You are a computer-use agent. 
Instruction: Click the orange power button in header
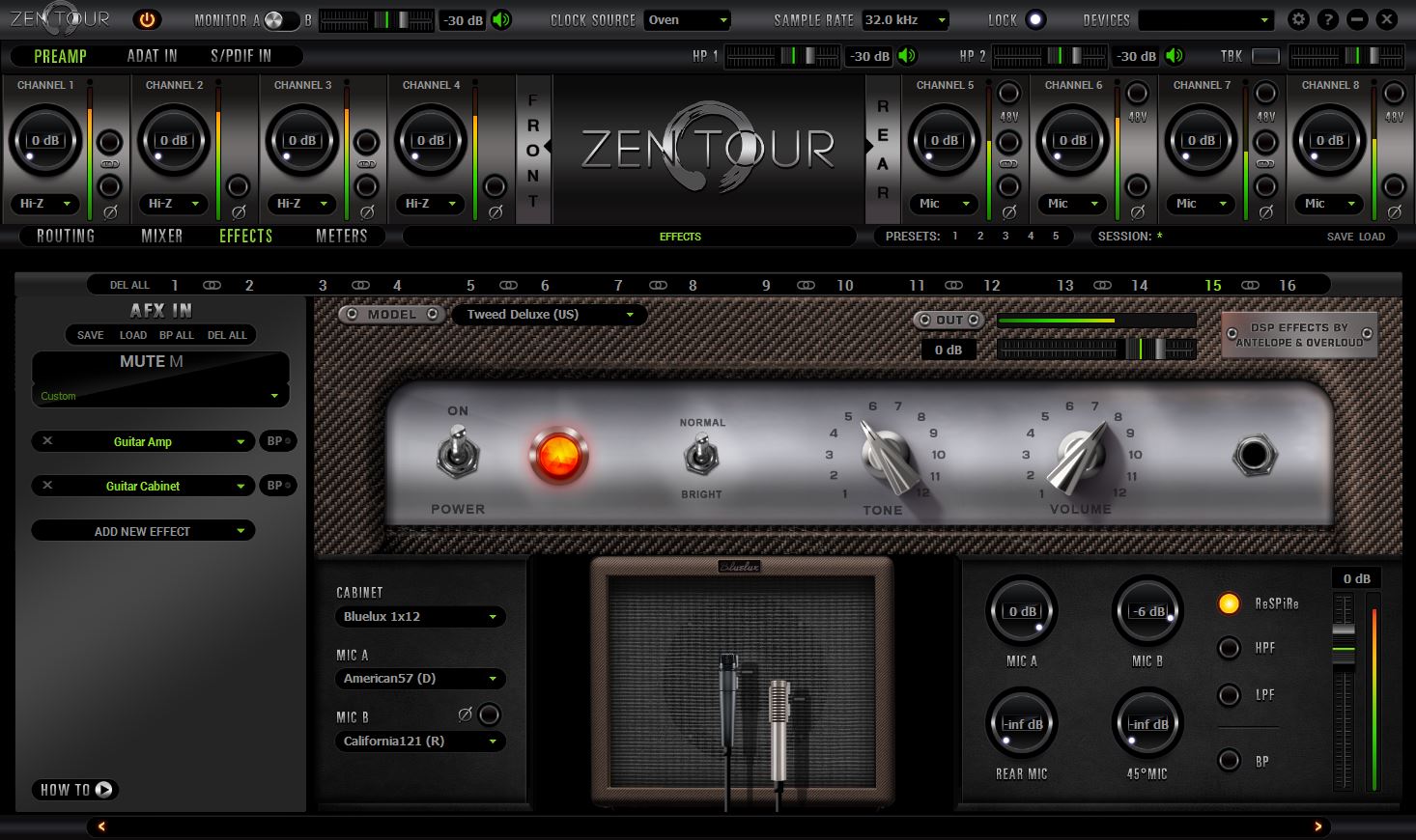pyautogui.click(x=147, y=19)
